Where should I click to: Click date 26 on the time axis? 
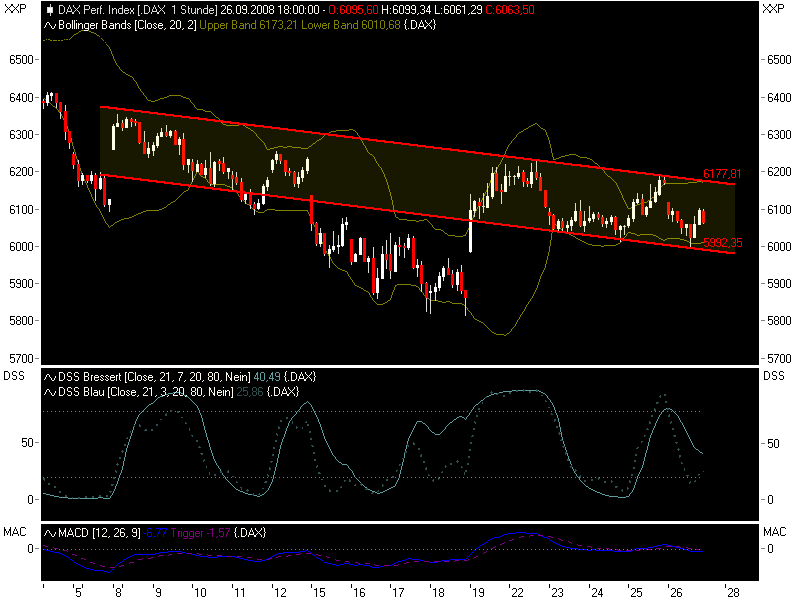coord(676,593)
